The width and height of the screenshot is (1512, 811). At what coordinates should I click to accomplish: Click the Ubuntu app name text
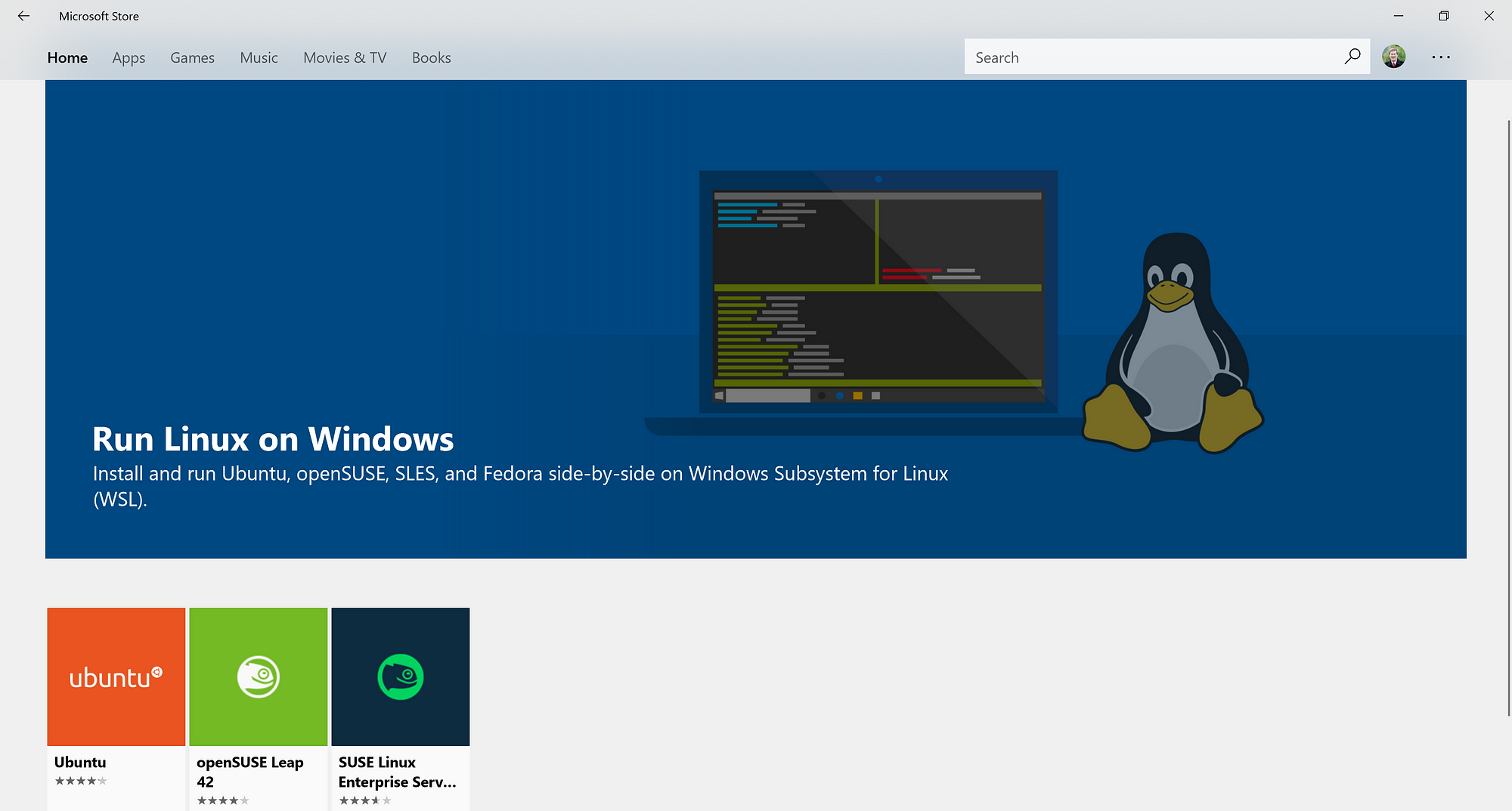(x=80, y=762)
